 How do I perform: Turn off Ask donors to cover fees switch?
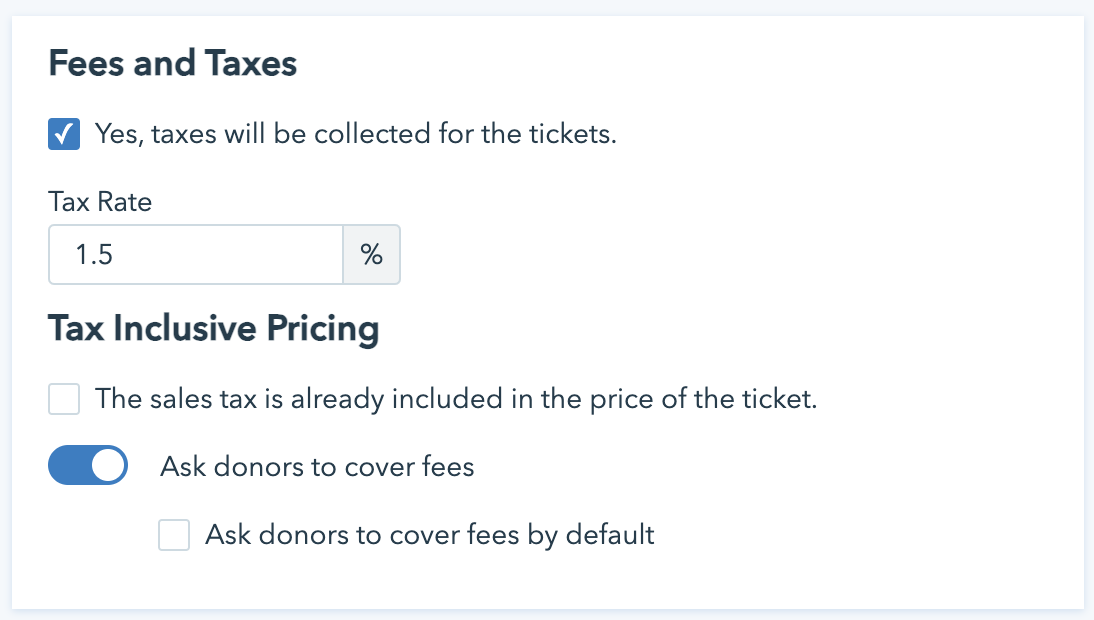(88, 466)
